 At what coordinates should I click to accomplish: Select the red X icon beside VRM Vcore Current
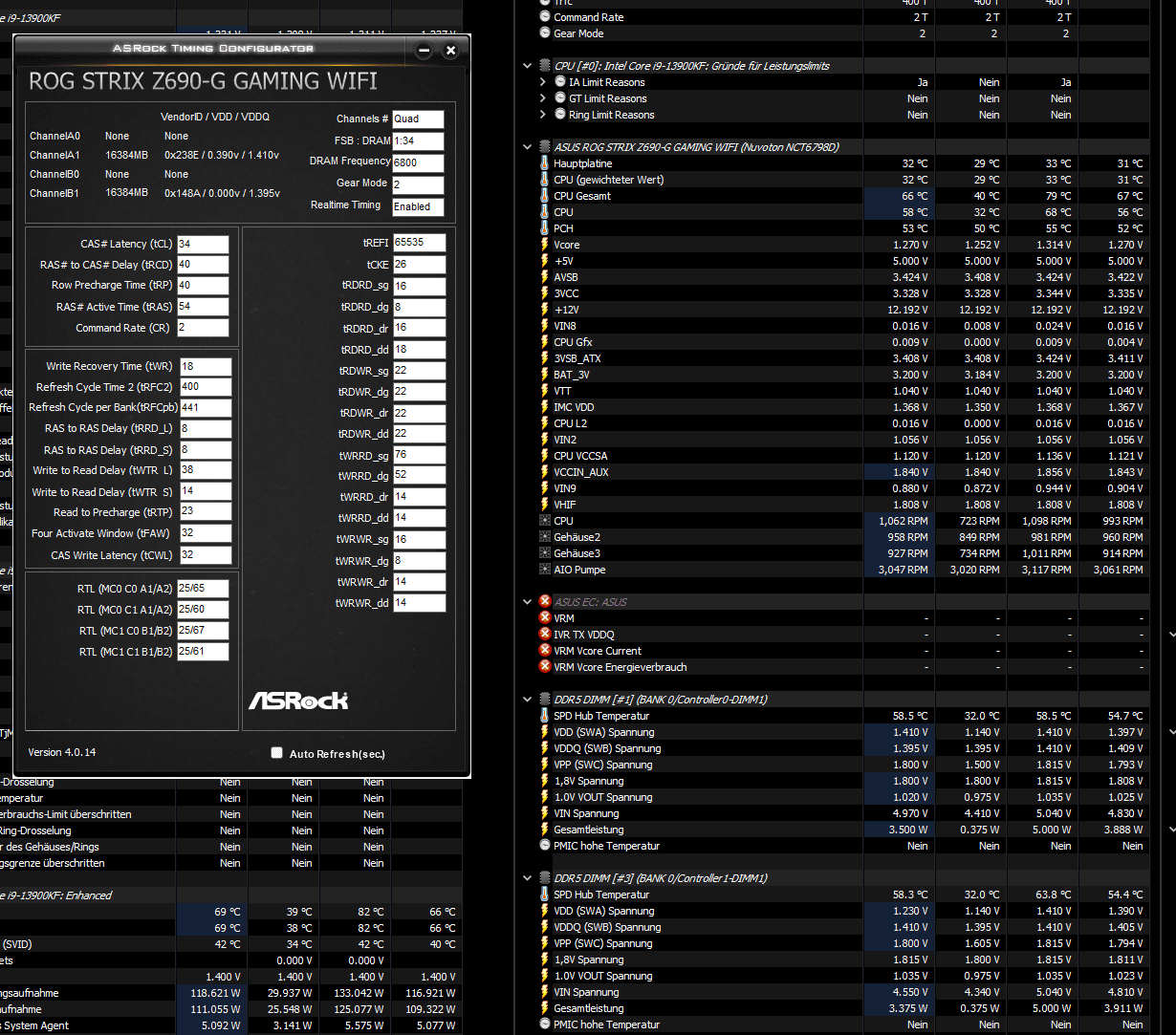545,651
